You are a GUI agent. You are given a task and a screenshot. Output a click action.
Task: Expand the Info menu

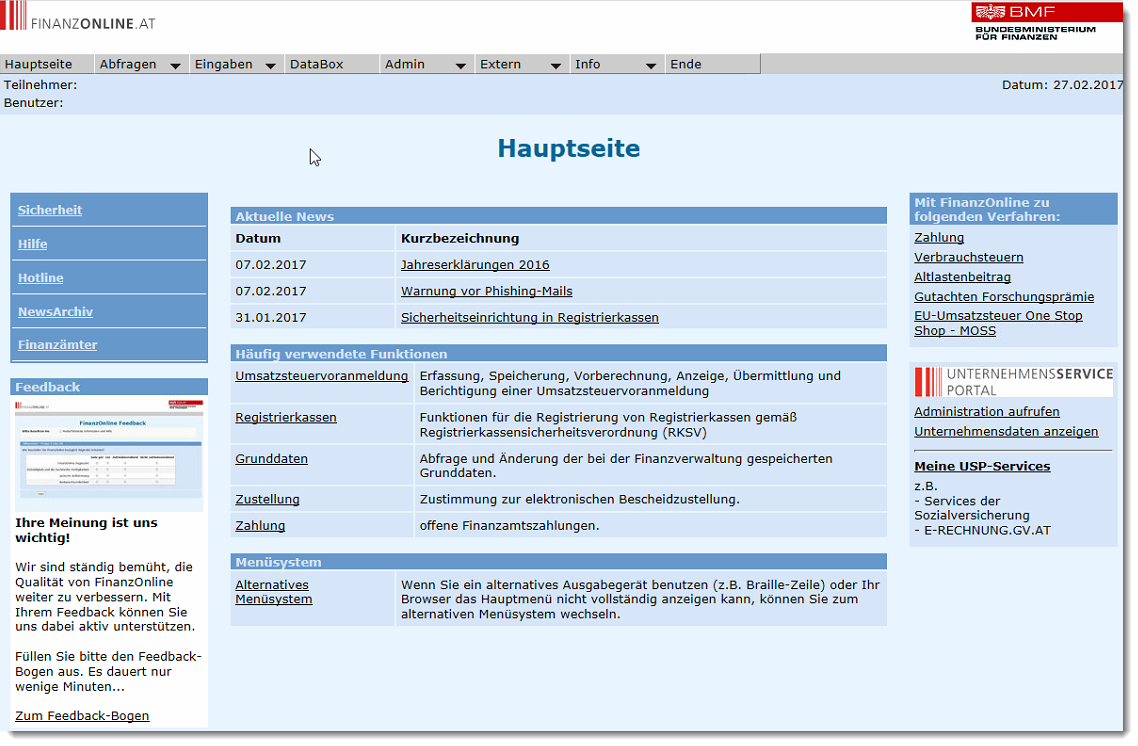pos(650,65)
